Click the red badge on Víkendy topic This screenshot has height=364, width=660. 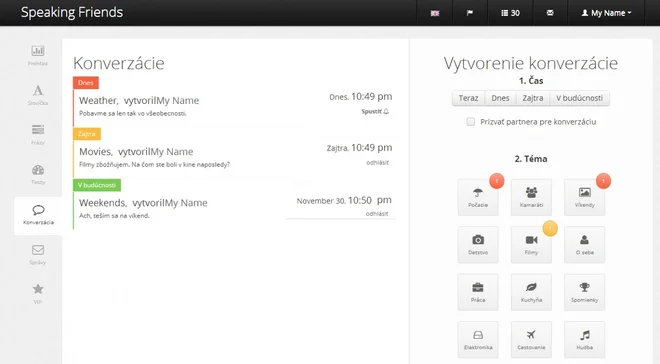click(x=603, y=181)
